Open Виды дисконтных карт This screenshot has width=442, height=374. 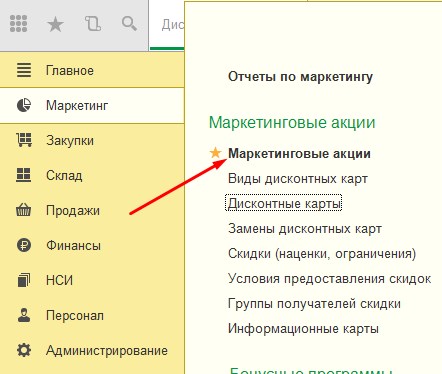(298, 179)
